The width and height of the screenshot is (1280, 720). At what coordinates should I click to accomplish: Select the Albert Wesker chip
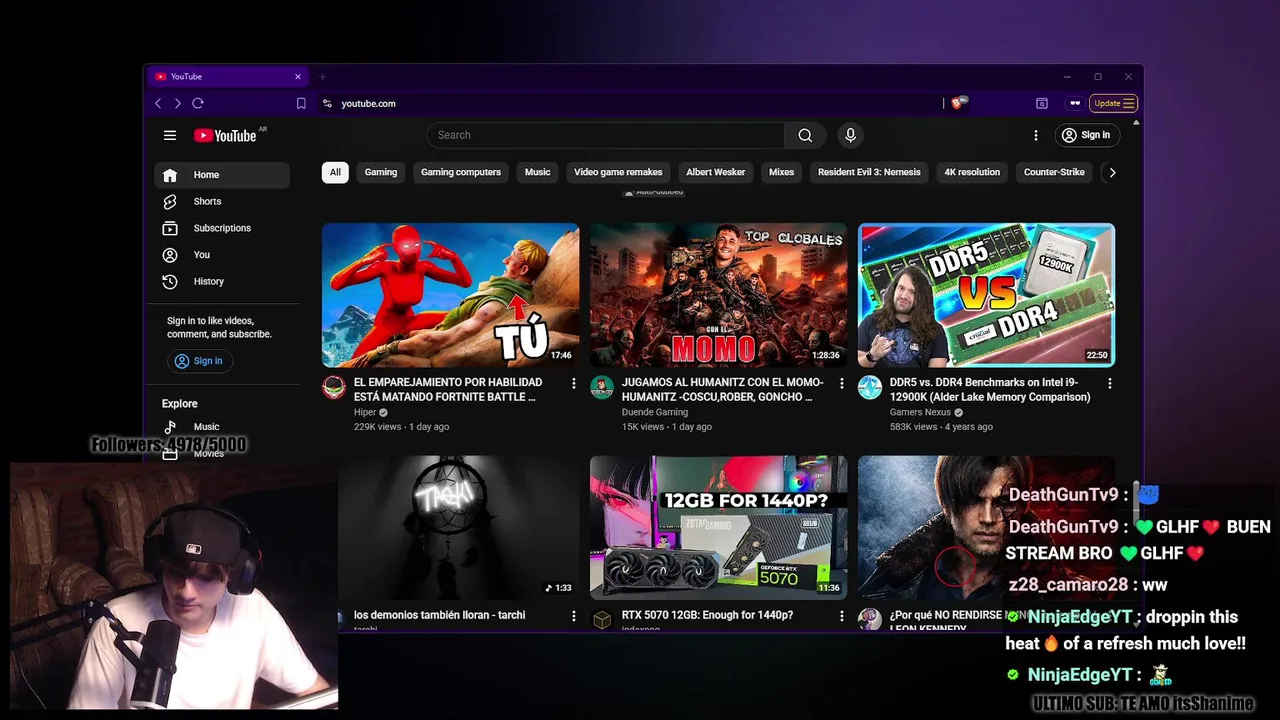coord(716,172)
